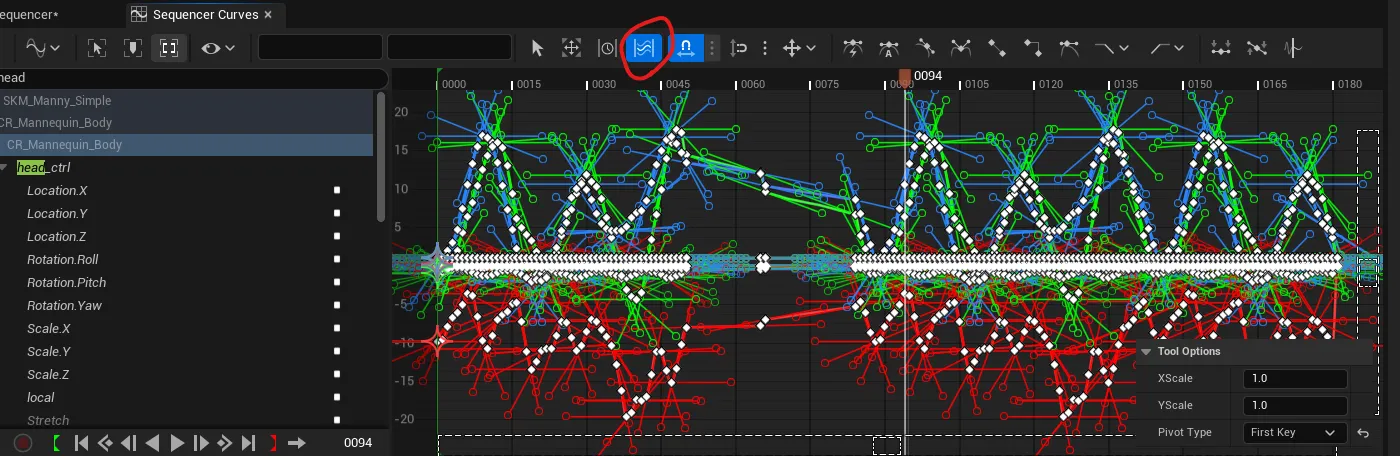
Task: Select the transform tool with box handles
Action: click(571, 47)
